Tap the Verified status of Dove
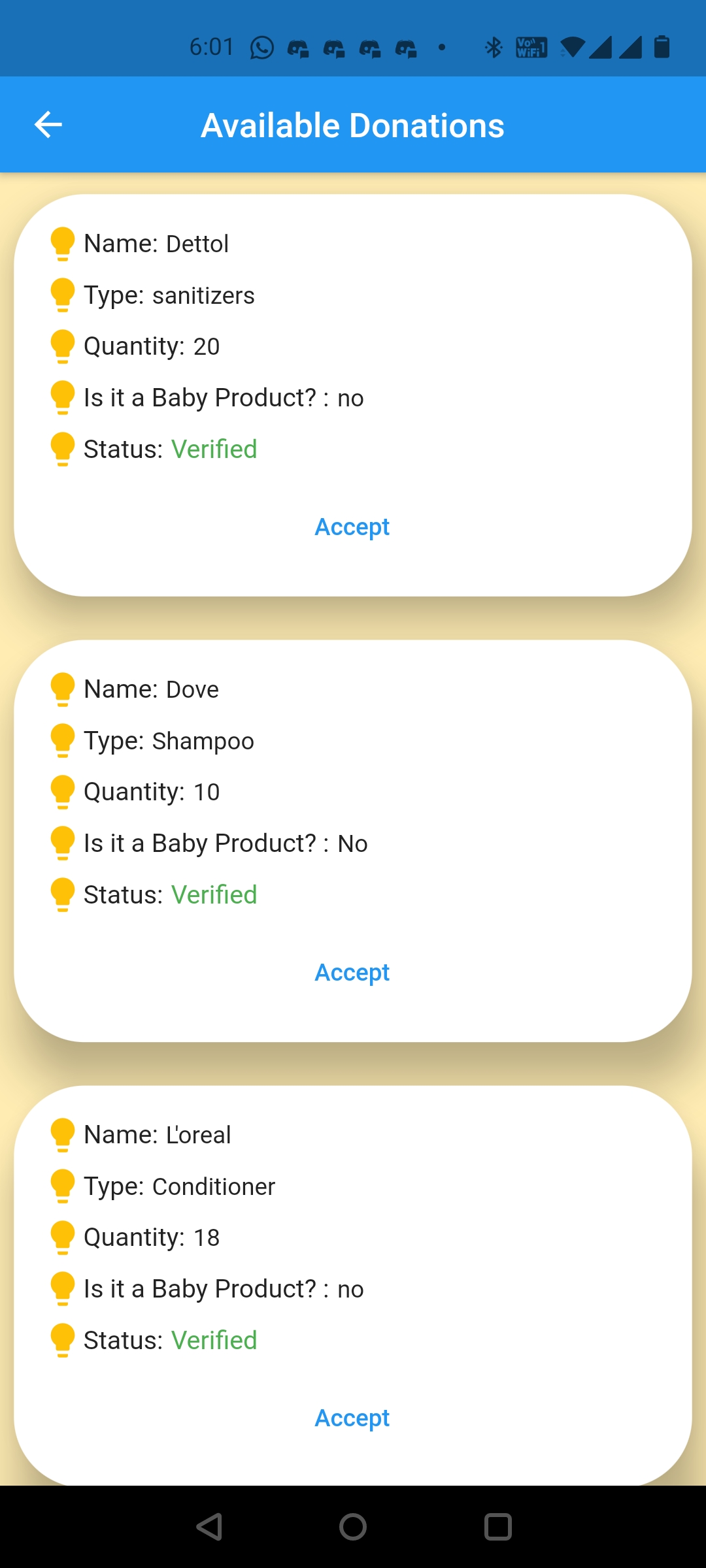706x1568 pixels. [214, 895]
